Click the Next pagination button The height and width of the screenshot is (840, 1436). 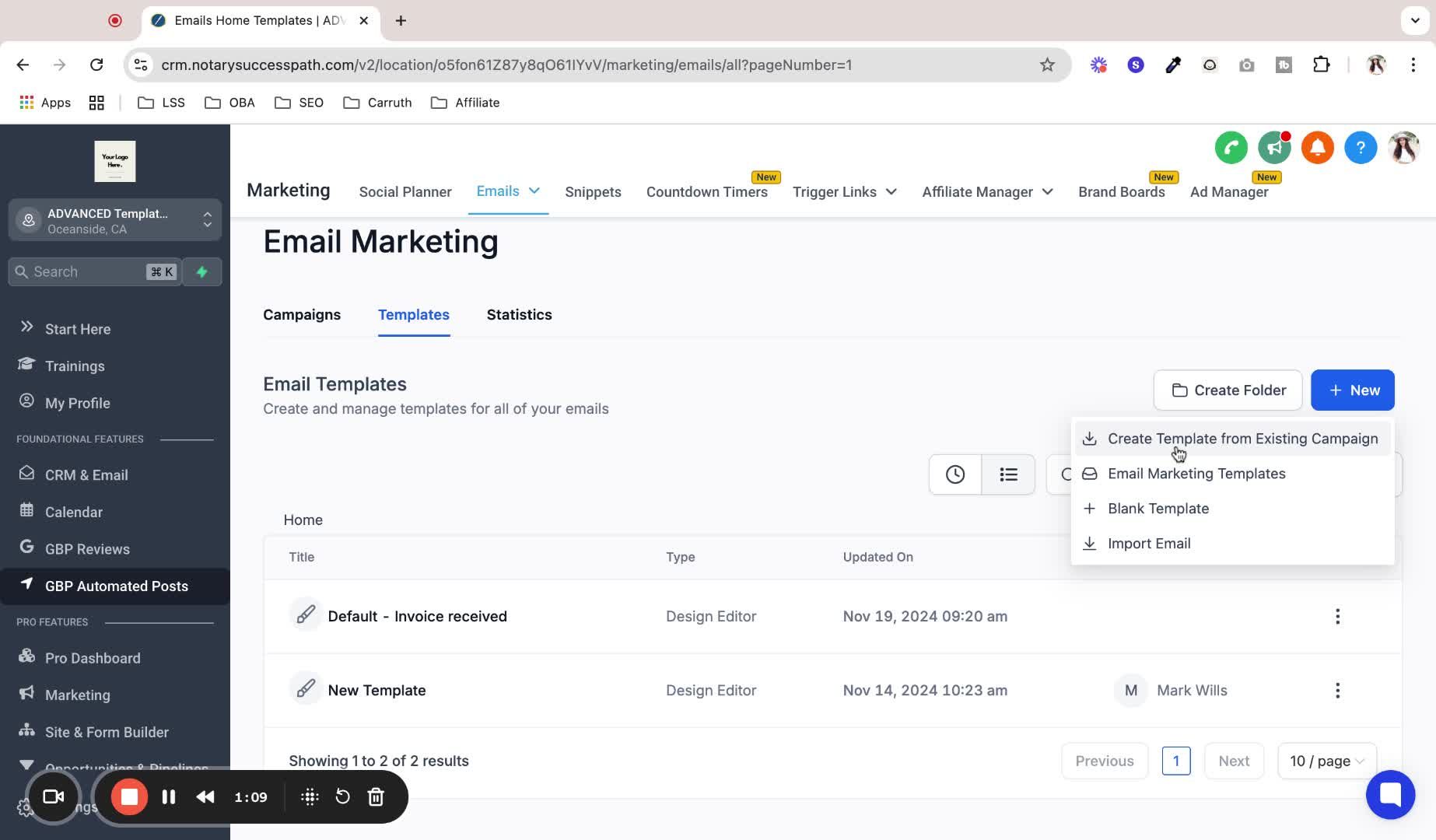point(1234,761)
